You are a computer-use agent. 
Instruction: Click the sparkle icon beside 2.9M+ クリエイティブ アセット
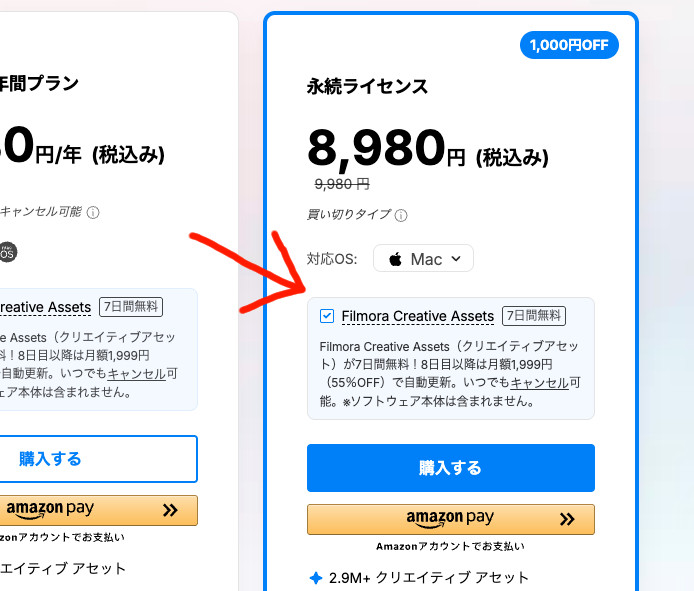pyautogui.click(x=316, y=578)
